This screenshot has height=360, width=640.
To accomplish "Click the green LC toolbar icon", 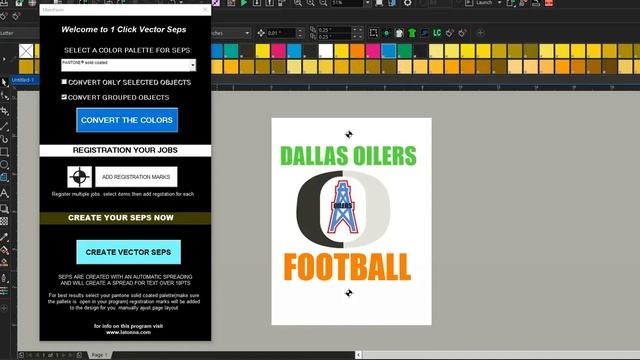I will click(x=437, y=33).
